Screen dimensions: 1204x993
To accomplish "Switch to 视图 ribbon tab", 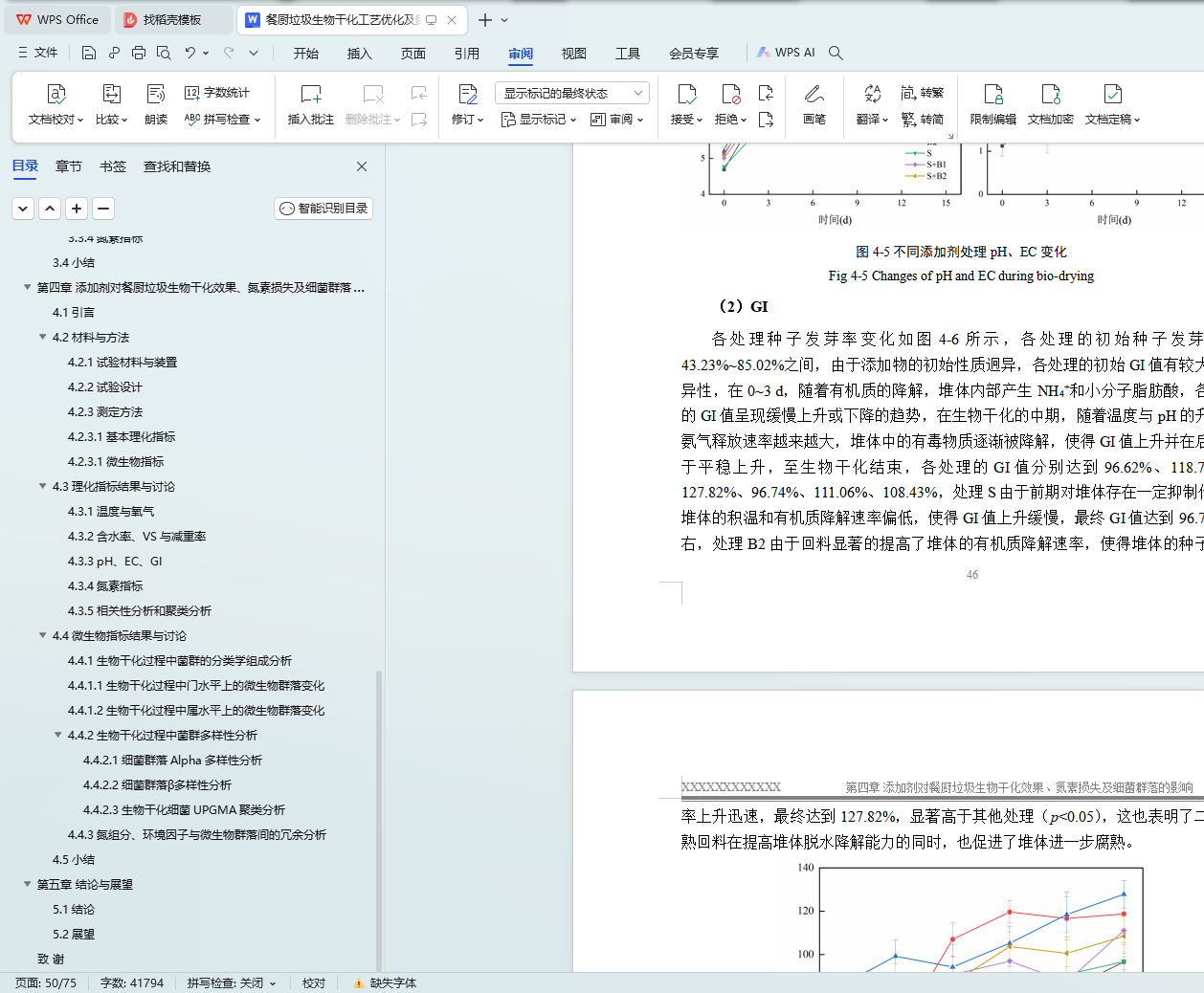I will click(574, 54).
